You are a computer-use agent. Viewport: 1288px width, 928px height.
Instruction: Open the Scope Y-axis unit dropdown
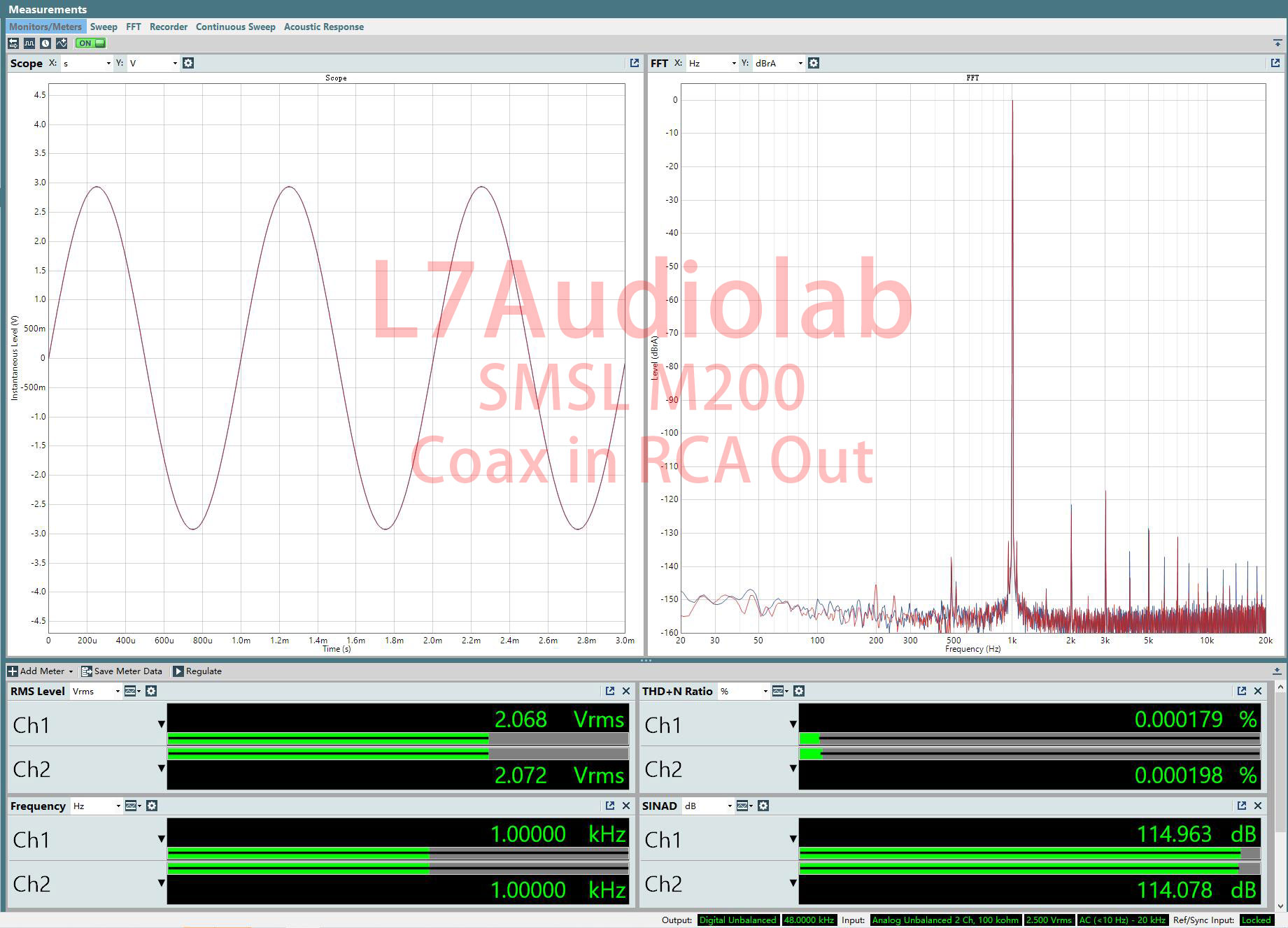click(153, 63)
